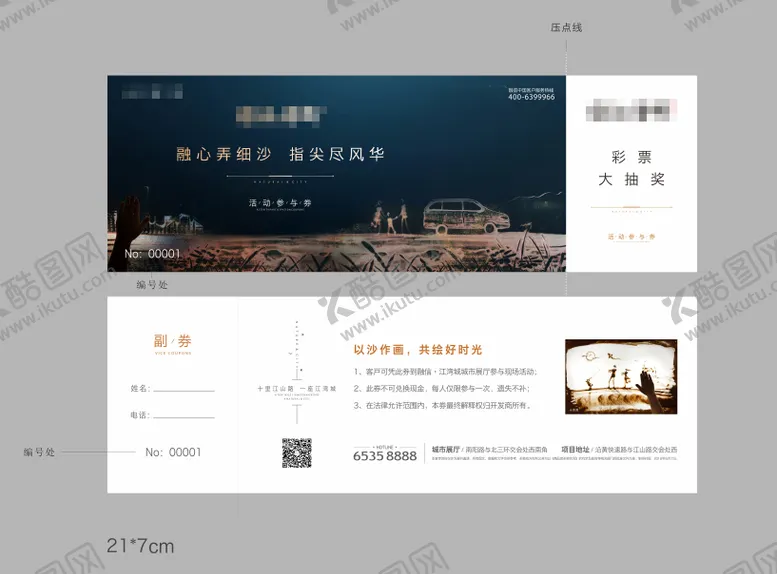Image resolution: width=777 pixels, height=574 pixels.
Task: Click the blurred logo on the white stub
Action: 631,110
